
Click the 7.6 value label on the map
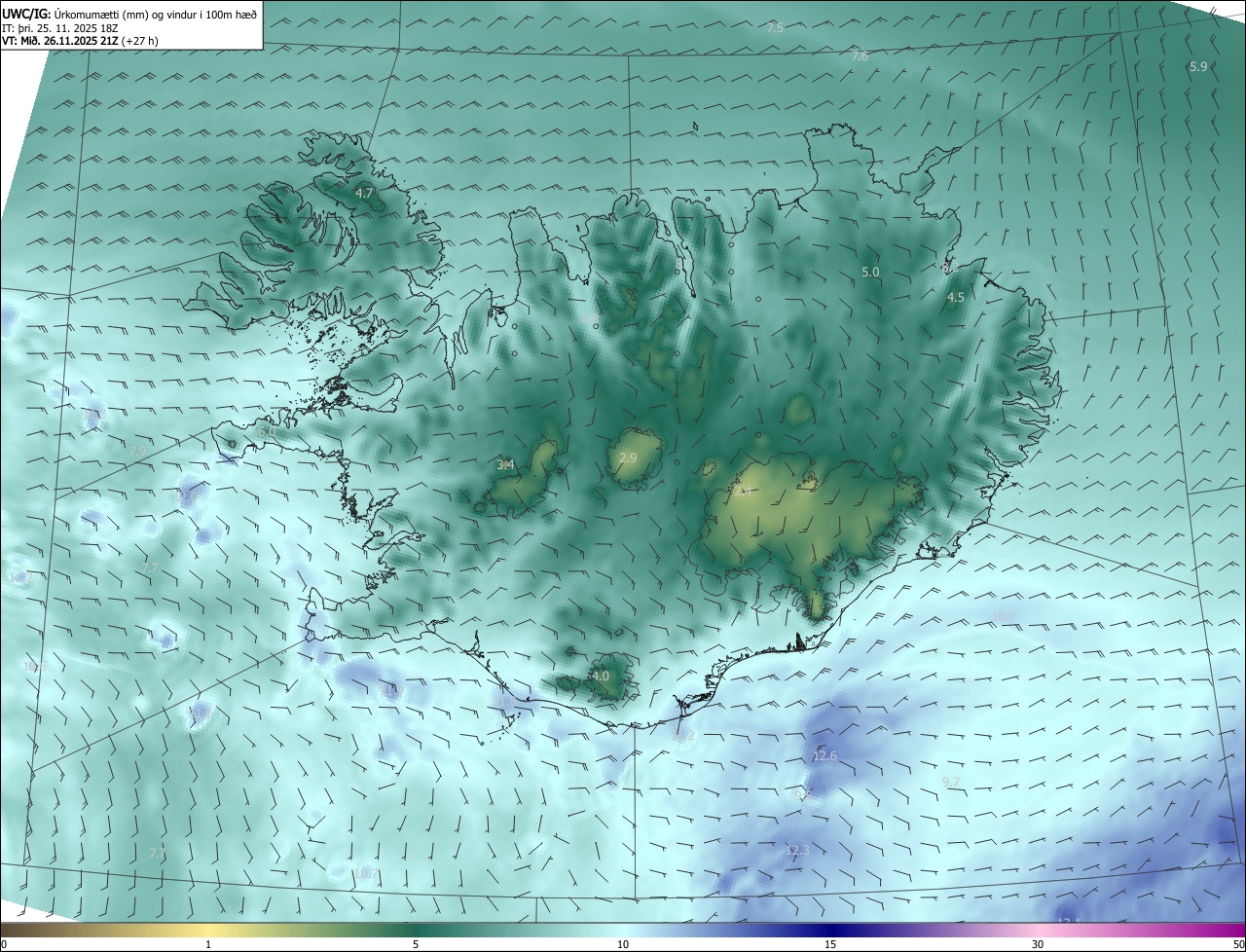tap(860, 56)
